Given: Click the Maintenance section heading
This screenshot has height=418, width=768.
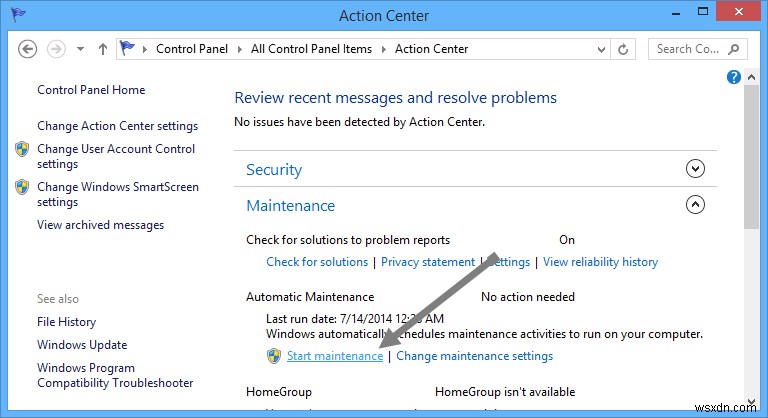Looking at the screenshot, I should click(x=290, y=206).
